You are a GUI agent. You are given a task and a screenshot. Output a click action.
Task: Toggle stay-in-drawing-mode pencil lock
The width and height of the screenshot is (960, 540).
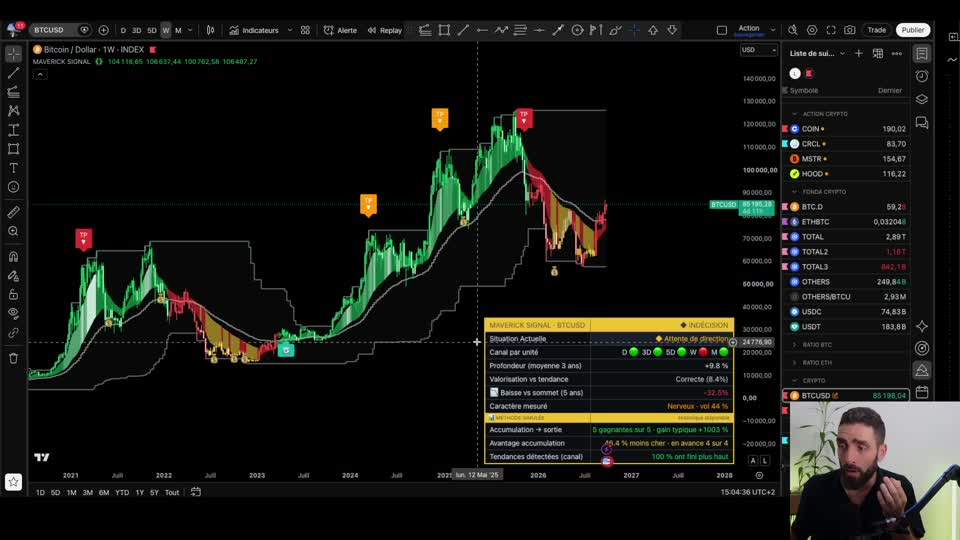click(13, 276)
